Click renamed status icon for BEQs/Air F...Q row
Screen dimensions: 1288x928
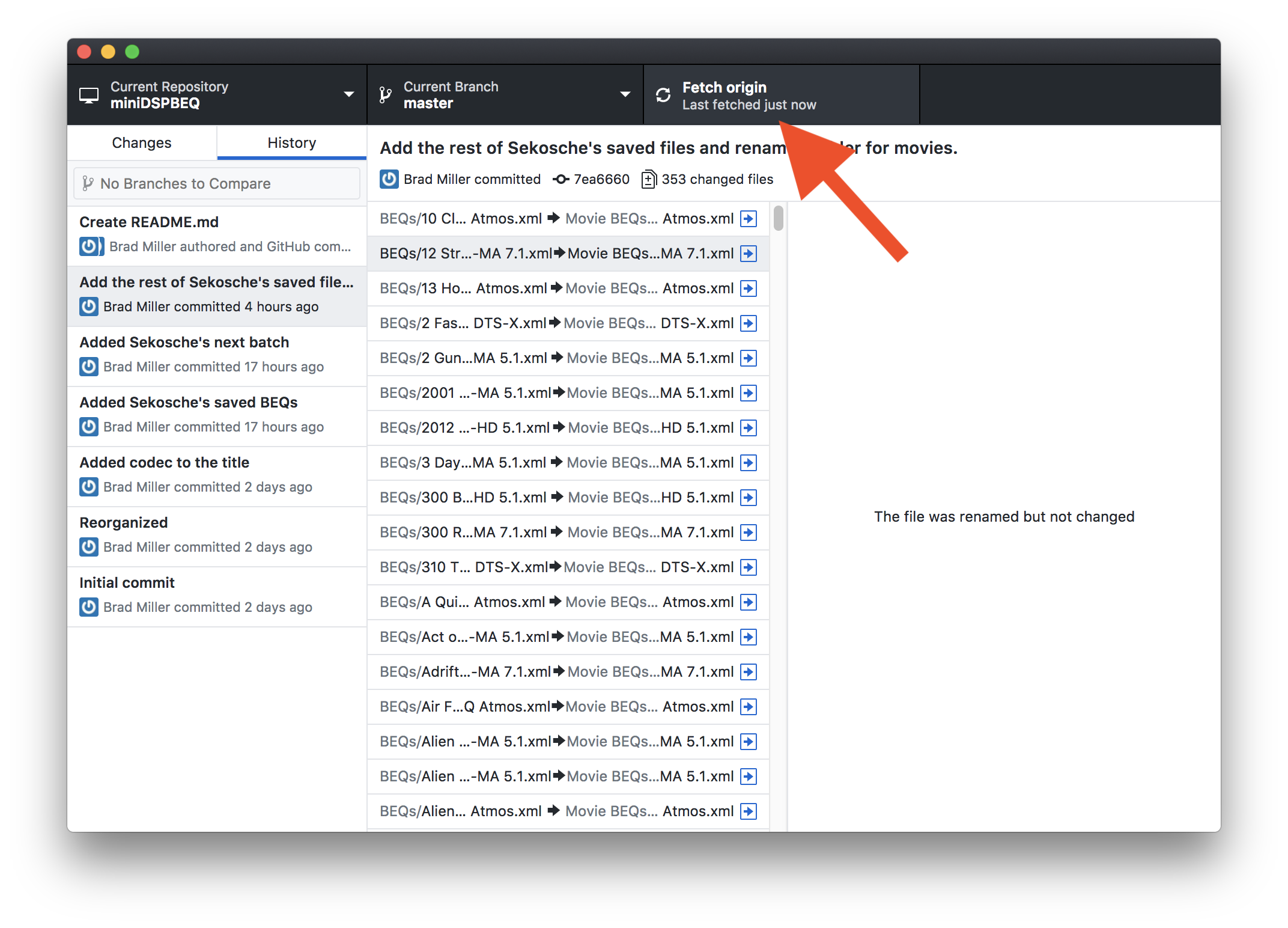749,707
